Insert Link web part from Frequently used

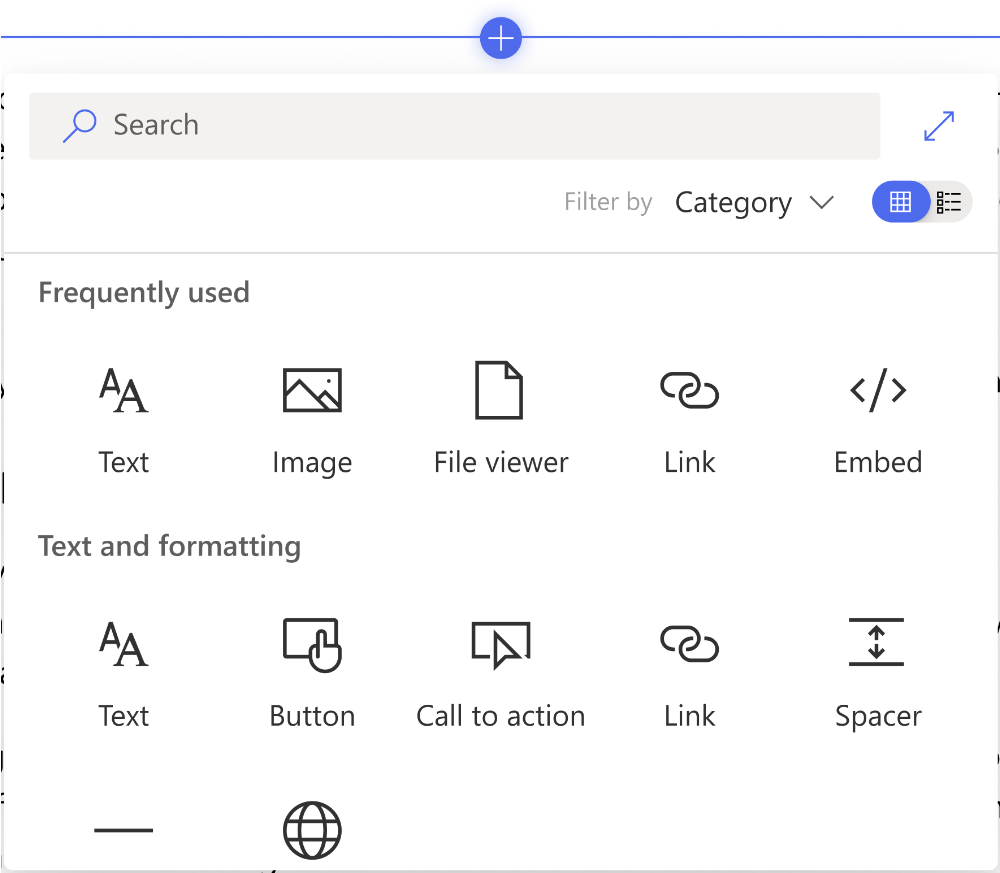pyautogui.click(x=689, y=418)
